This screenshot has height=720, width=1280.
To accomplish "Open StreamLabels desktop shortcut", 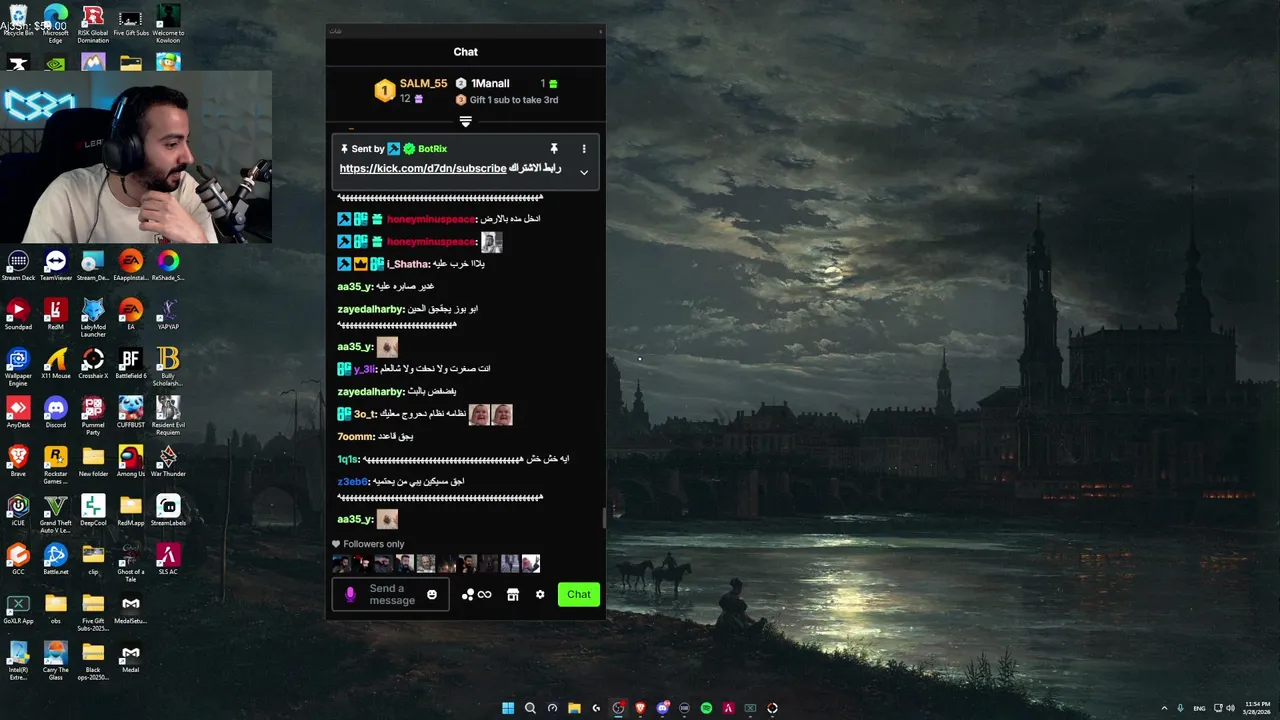I will click(168, 511).
